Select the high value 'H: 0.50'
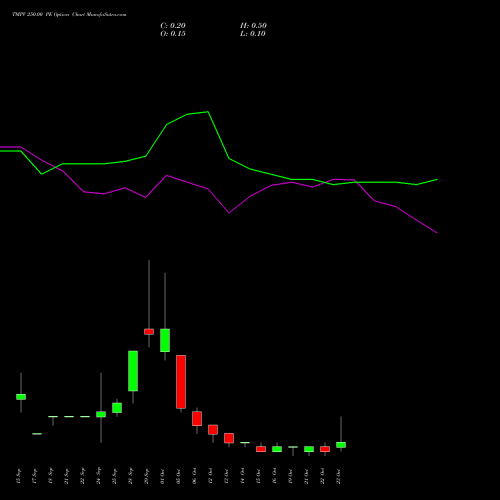 coord(253,26)
